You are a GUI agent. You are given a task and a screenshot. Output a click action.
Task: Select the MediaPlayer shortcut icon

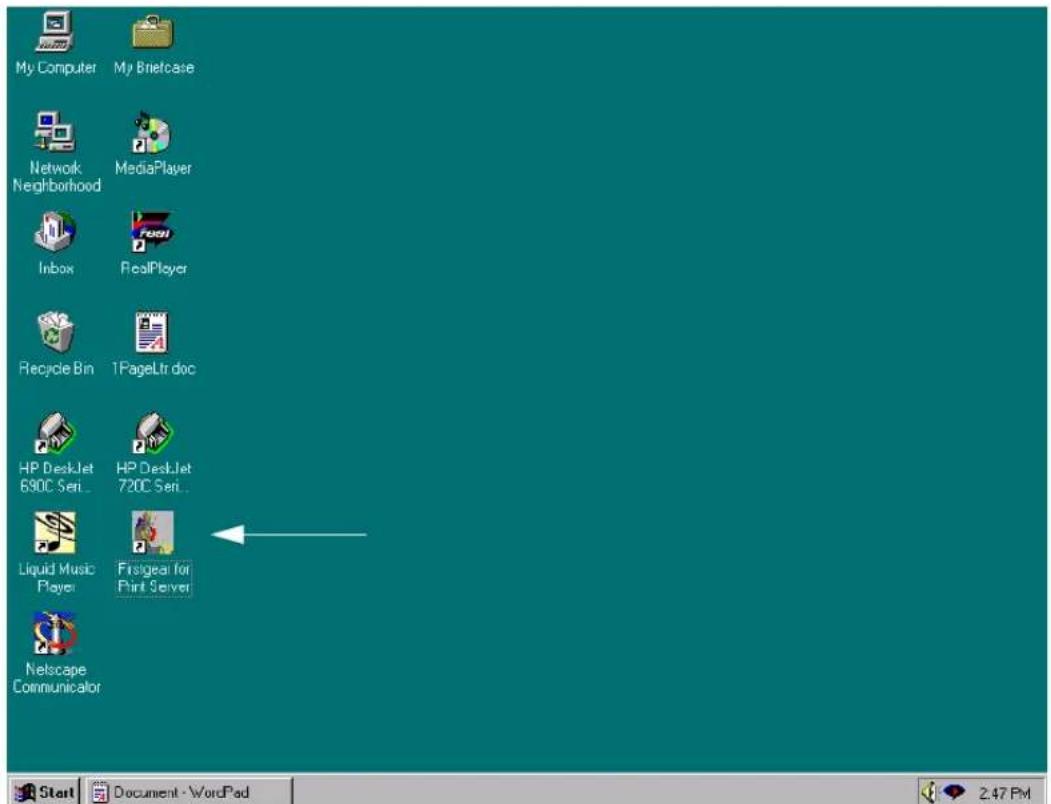[x=153, y=132]
